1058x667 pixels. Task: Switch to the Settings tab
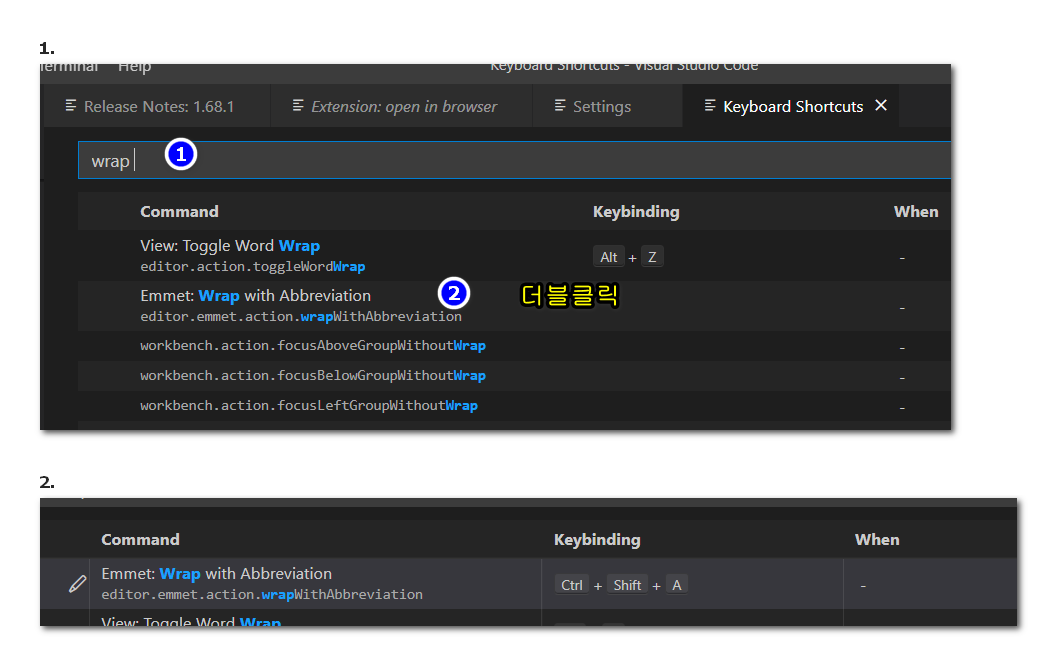601,107
